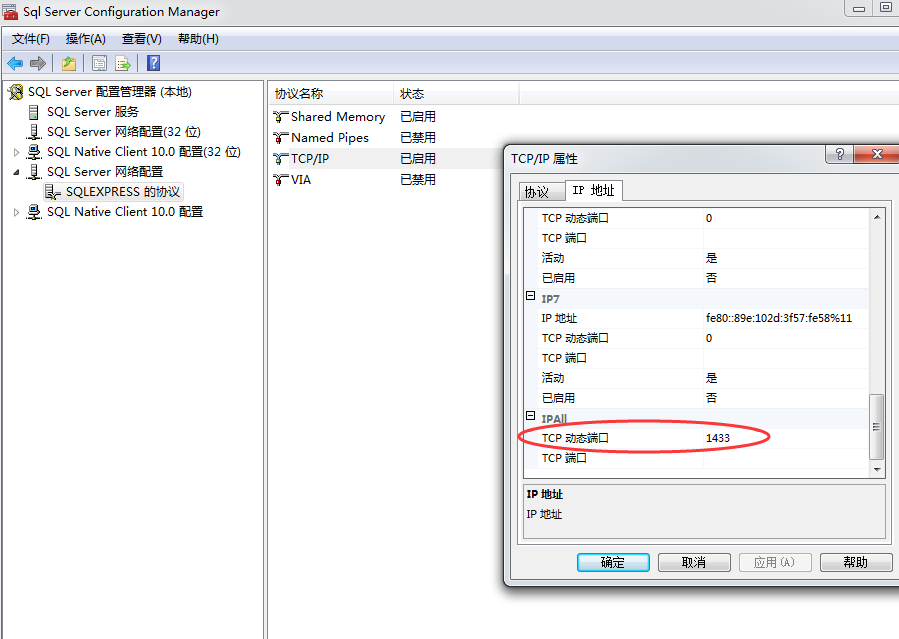
Task: Click the Forward arrow toolbar icon
Action: coord(38,63)
